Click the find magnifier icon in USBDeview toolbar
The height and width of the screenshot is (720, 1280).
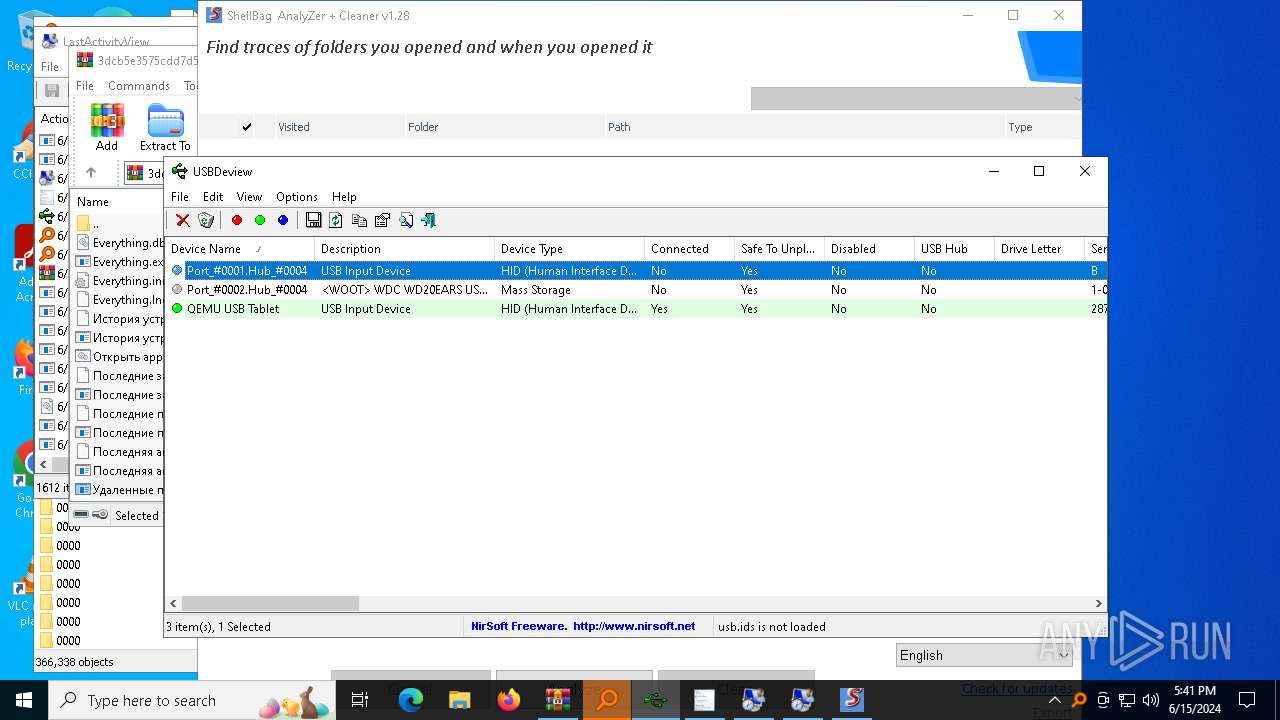pyautogui.click(x=406, y=220)
